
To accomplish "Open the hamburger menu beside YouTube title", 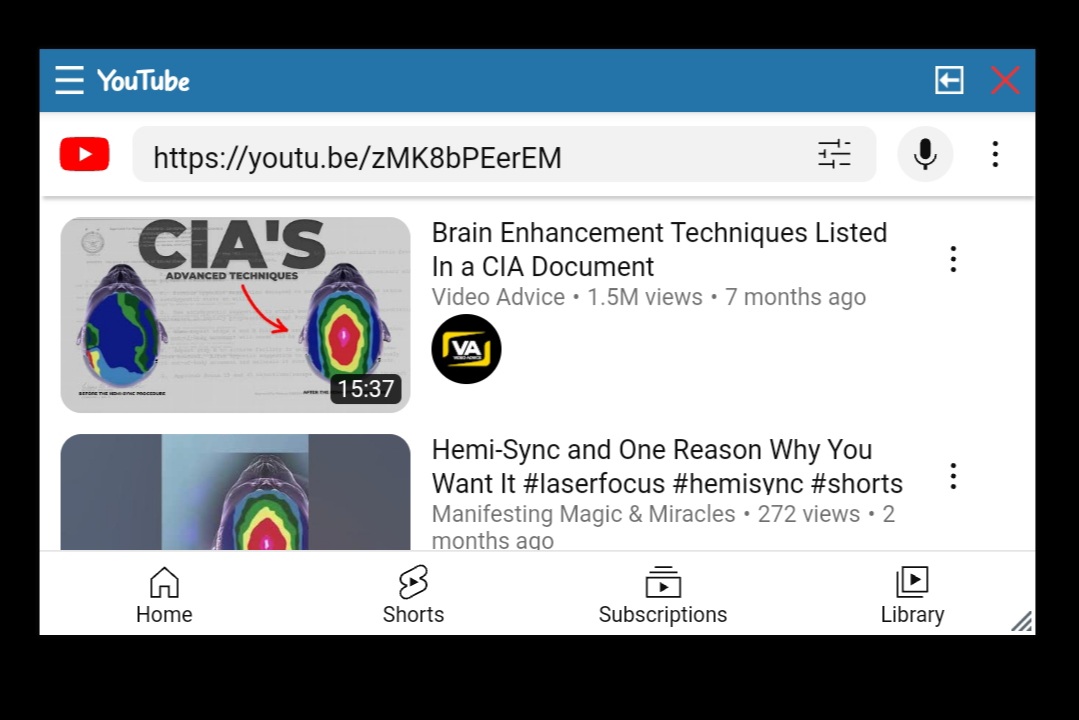I will [70, 80].
